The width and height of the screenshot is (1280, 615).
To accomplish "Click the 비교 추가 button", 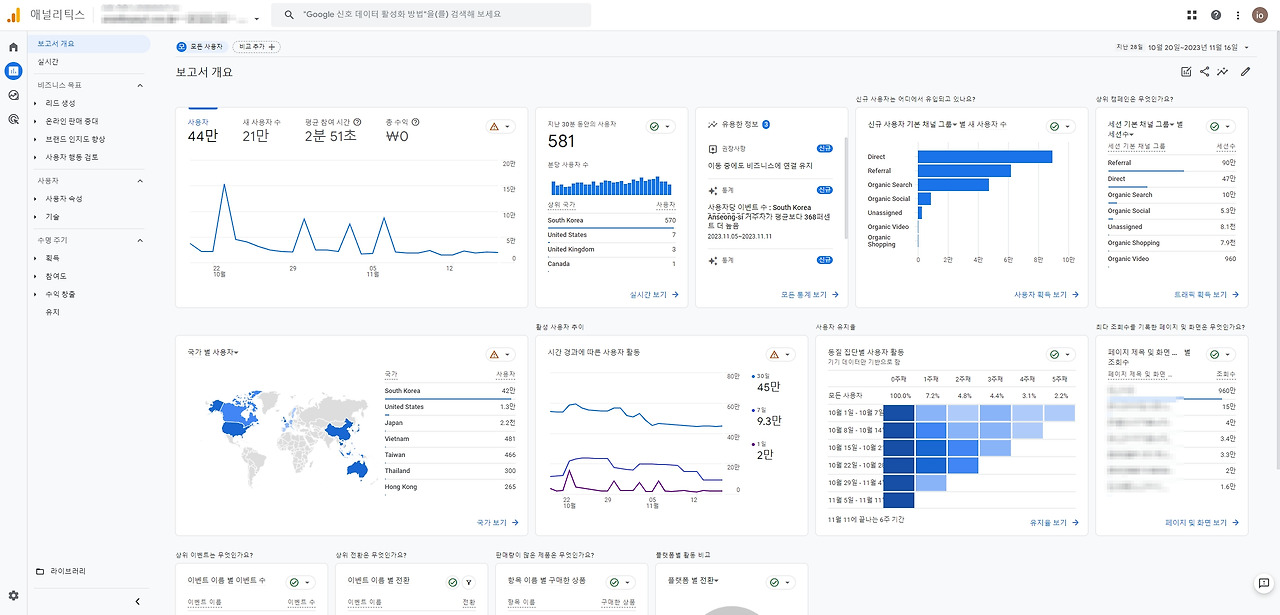I will click(x=257, y=47).
